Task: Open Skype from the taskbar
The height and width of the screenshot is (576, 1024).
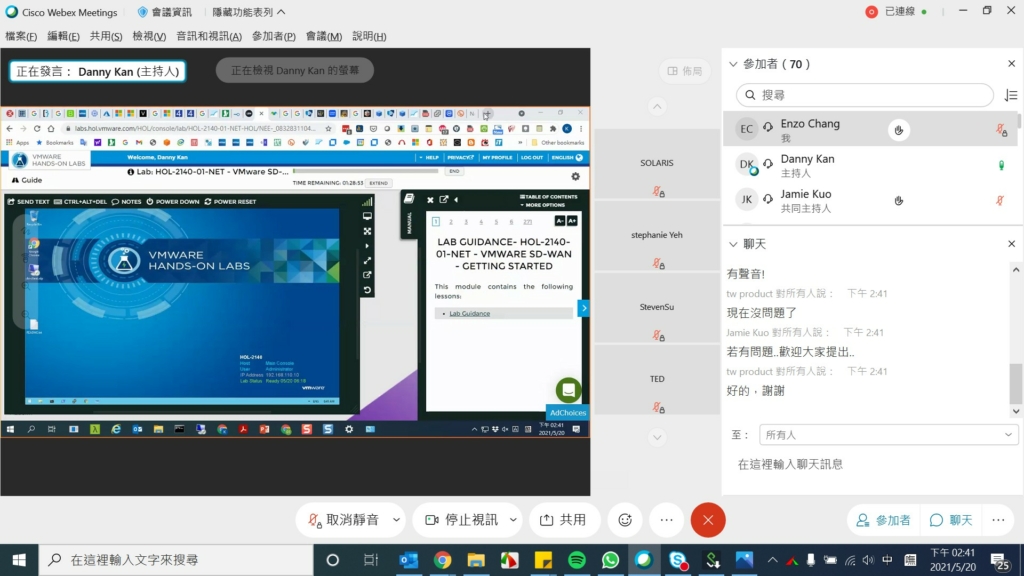Action: (678, 560)
